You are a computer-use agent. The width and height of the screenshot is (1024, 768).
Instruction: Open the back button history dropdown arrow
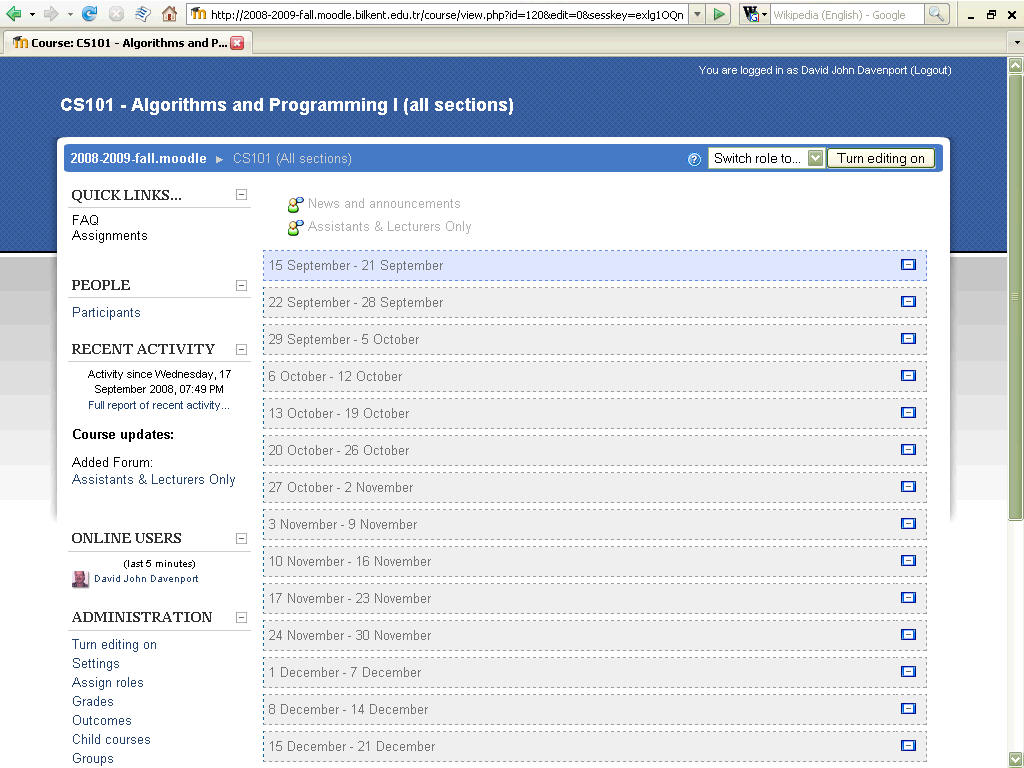32,14
